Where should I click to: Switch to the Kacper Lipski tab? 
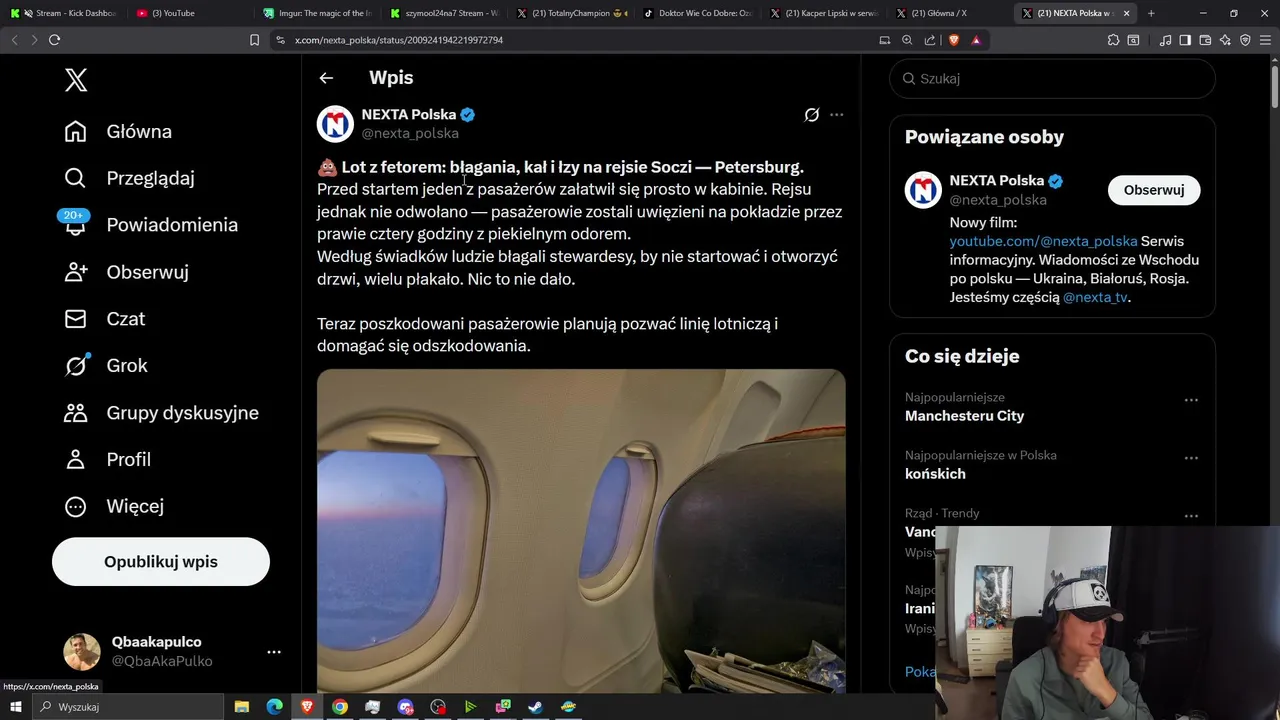[825, 13]
